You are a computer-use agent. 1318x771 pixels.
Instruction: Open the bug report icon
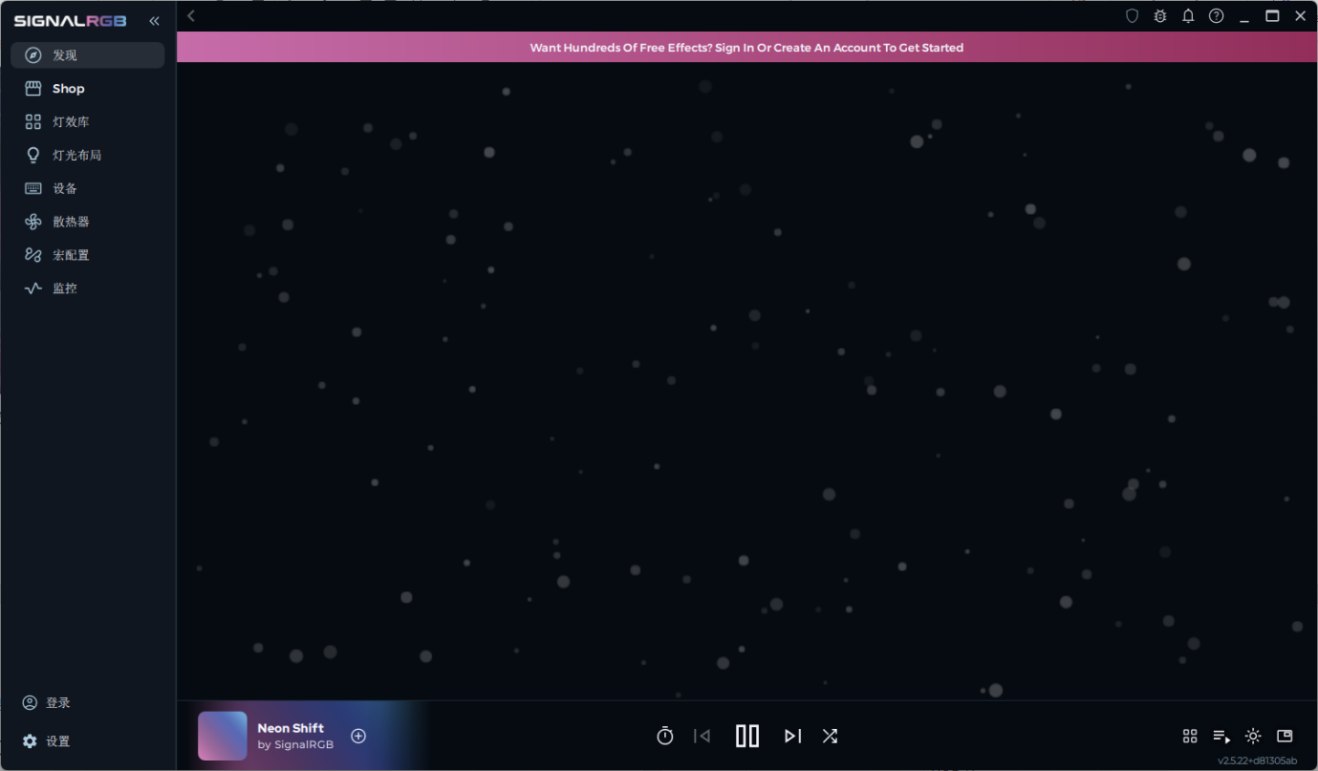[x=1160, y=16]
